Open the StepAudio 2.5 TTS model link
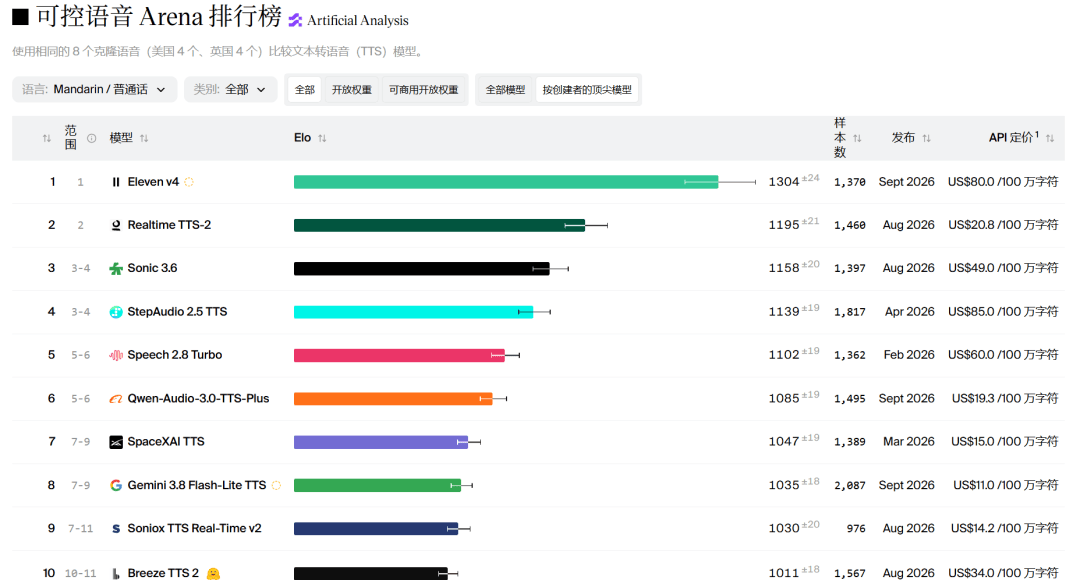 [177, 312]
